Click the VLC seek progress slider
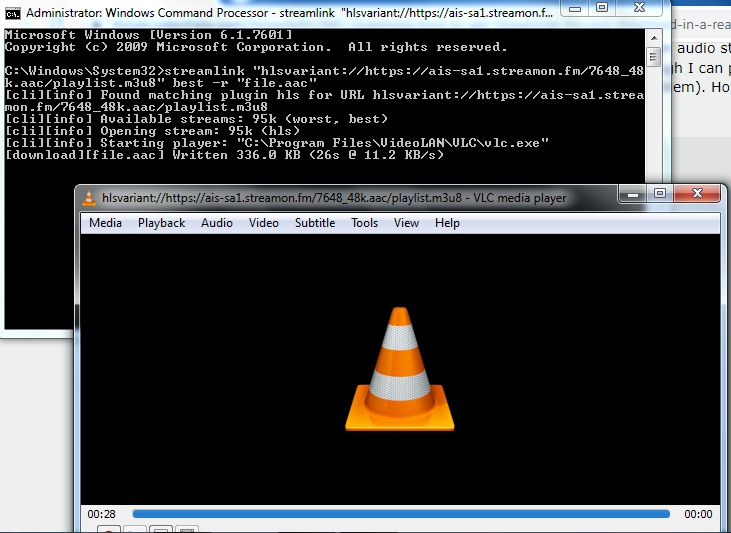The image size is (731, 533). tap(401, 514)
